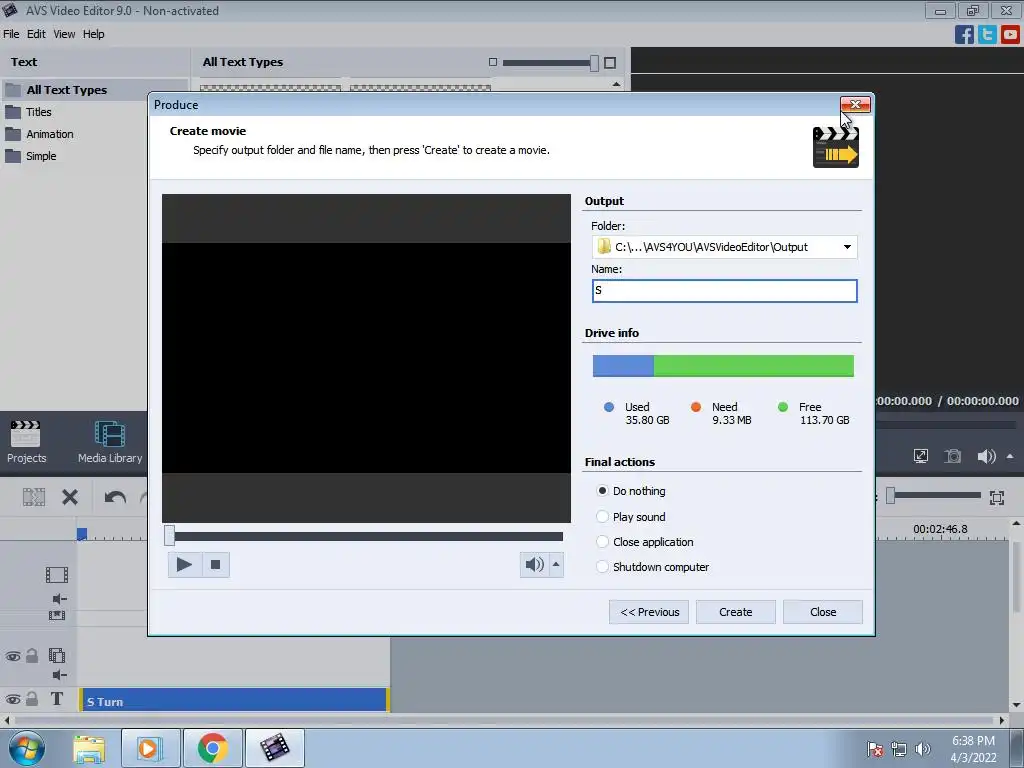
Task: Open the Projects panel icon
Action: (x=26, y=442)
